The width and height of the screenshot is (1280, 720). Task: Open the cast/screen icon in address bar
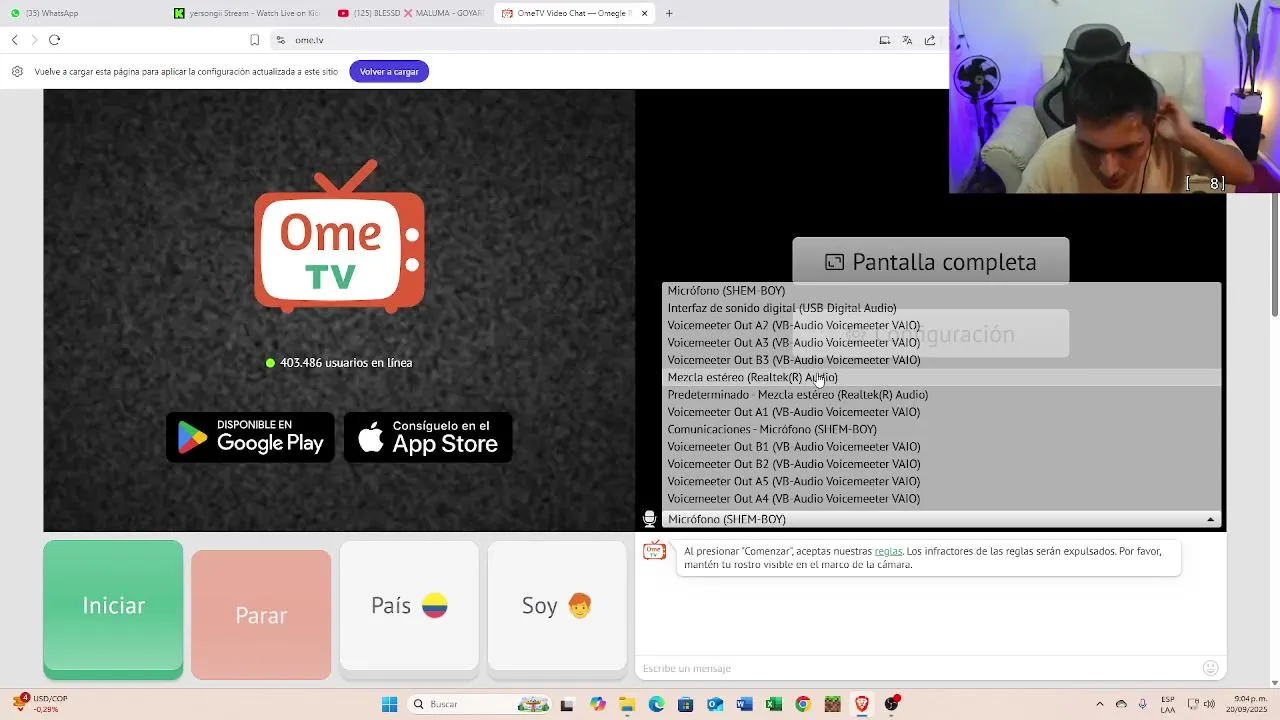[884, 40]
